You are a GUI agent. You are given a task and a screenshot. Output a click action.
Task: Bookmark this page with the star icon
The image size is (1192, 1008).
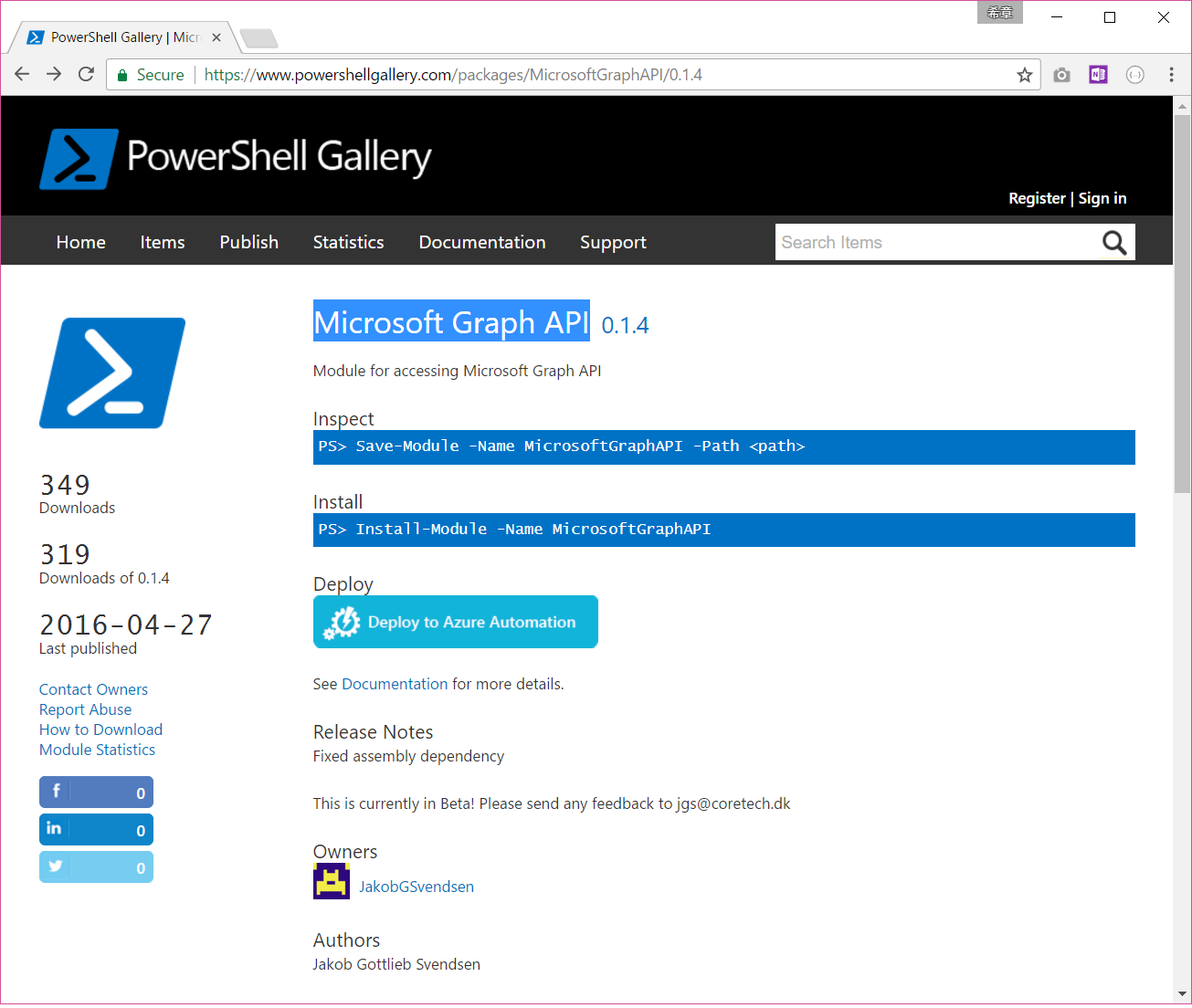tap(1025, 74)
